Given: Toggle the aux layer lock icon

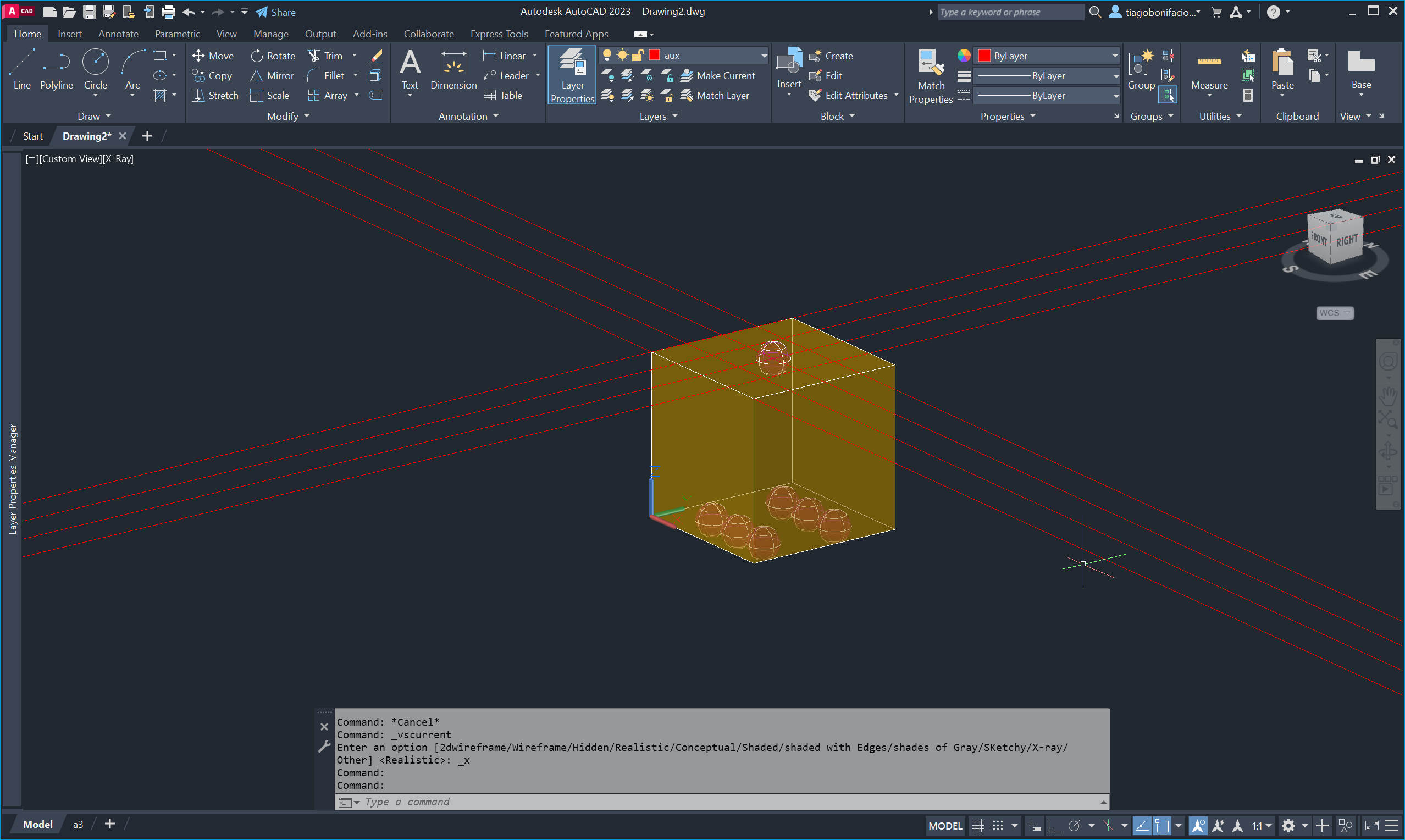Looking at the screenshot, I should tap(638, 55).
